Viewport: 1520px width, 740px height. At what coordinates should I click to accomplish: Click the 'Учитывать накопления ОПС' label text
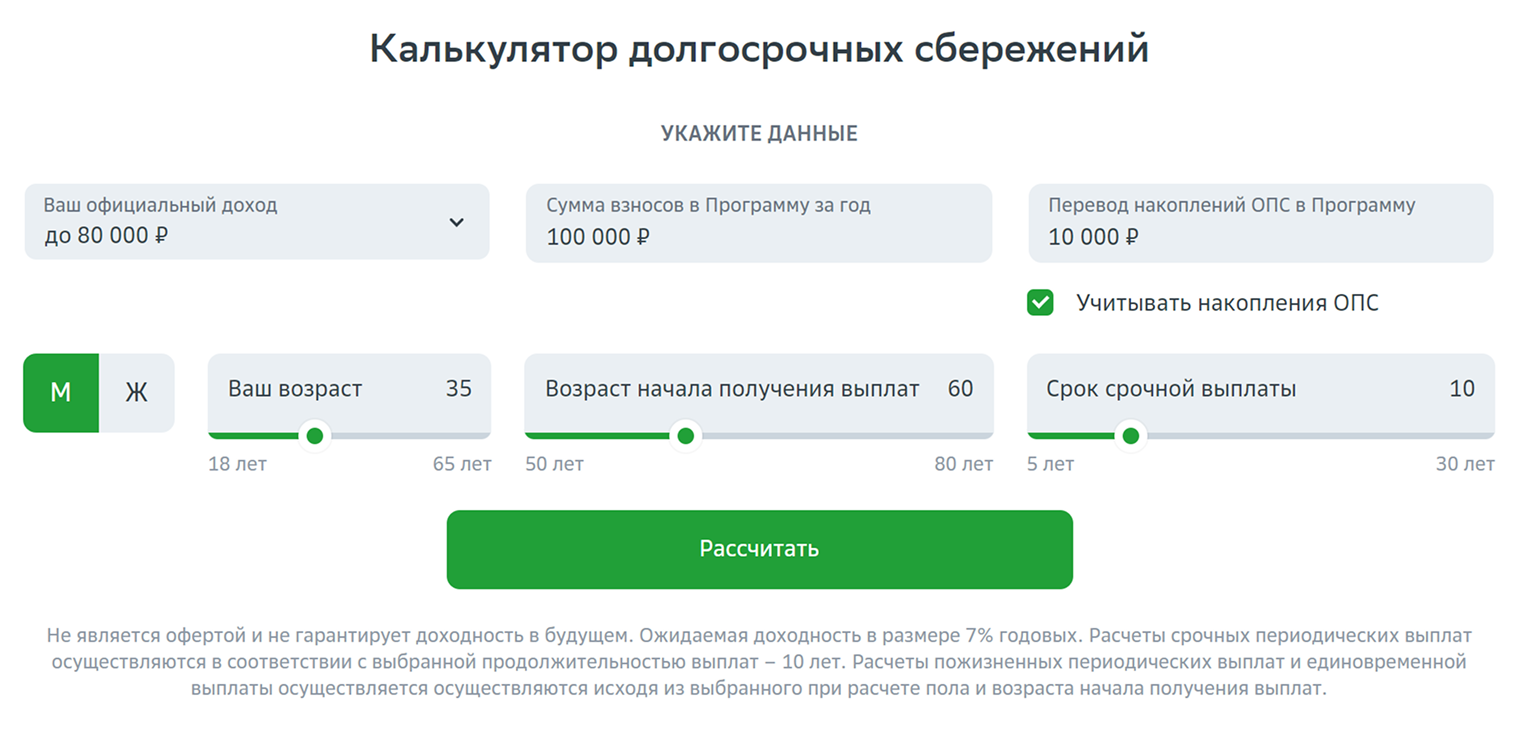pyautogui.click(x=1227, y=303)
